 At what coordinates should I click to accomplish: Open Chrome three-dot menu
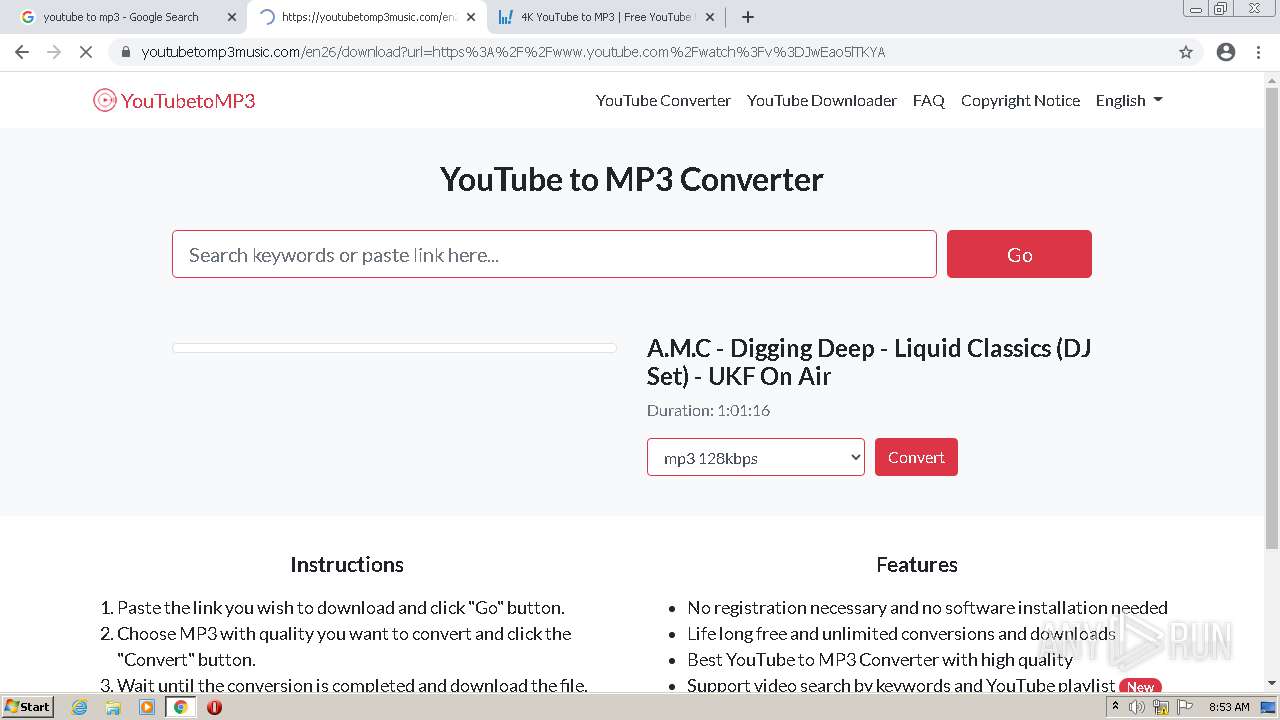[x=1258, y=52]
